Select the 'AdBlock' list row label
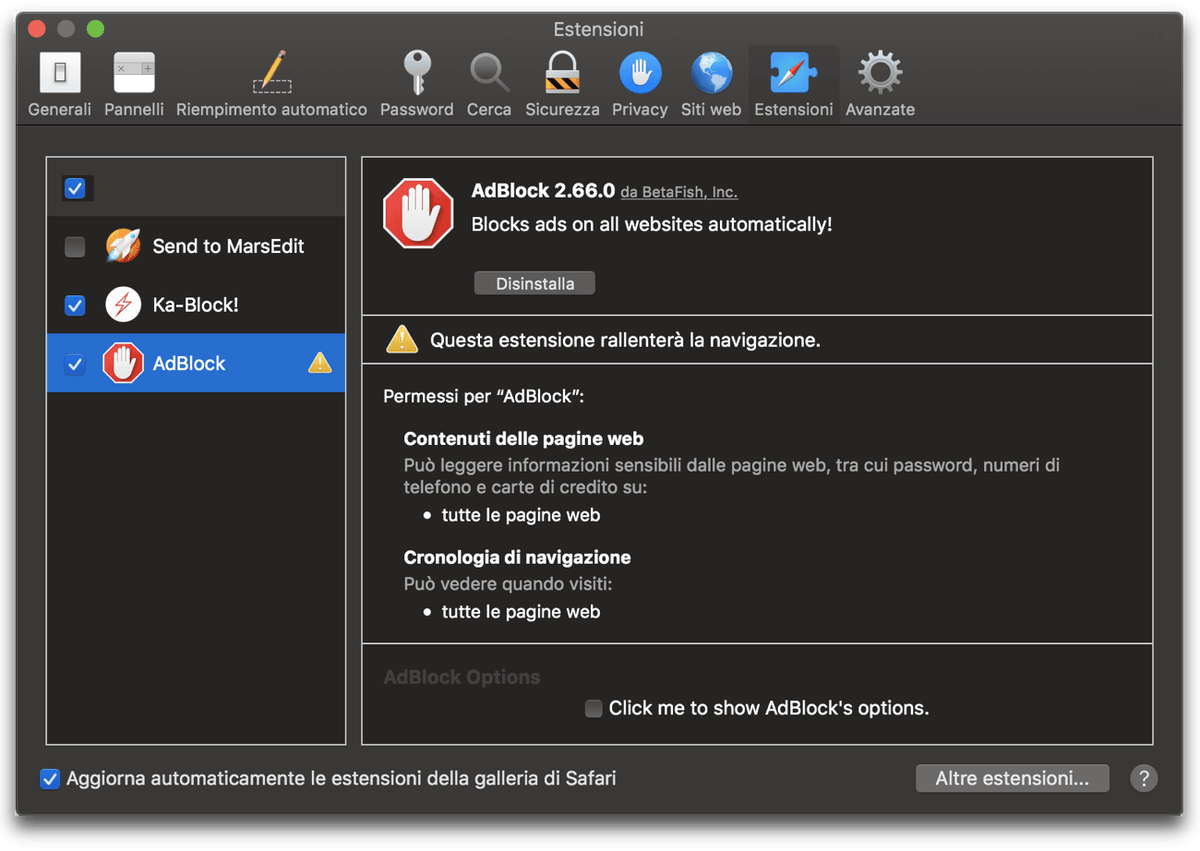The width and height of the screenshot is (1200, 851). click(189, 364)
